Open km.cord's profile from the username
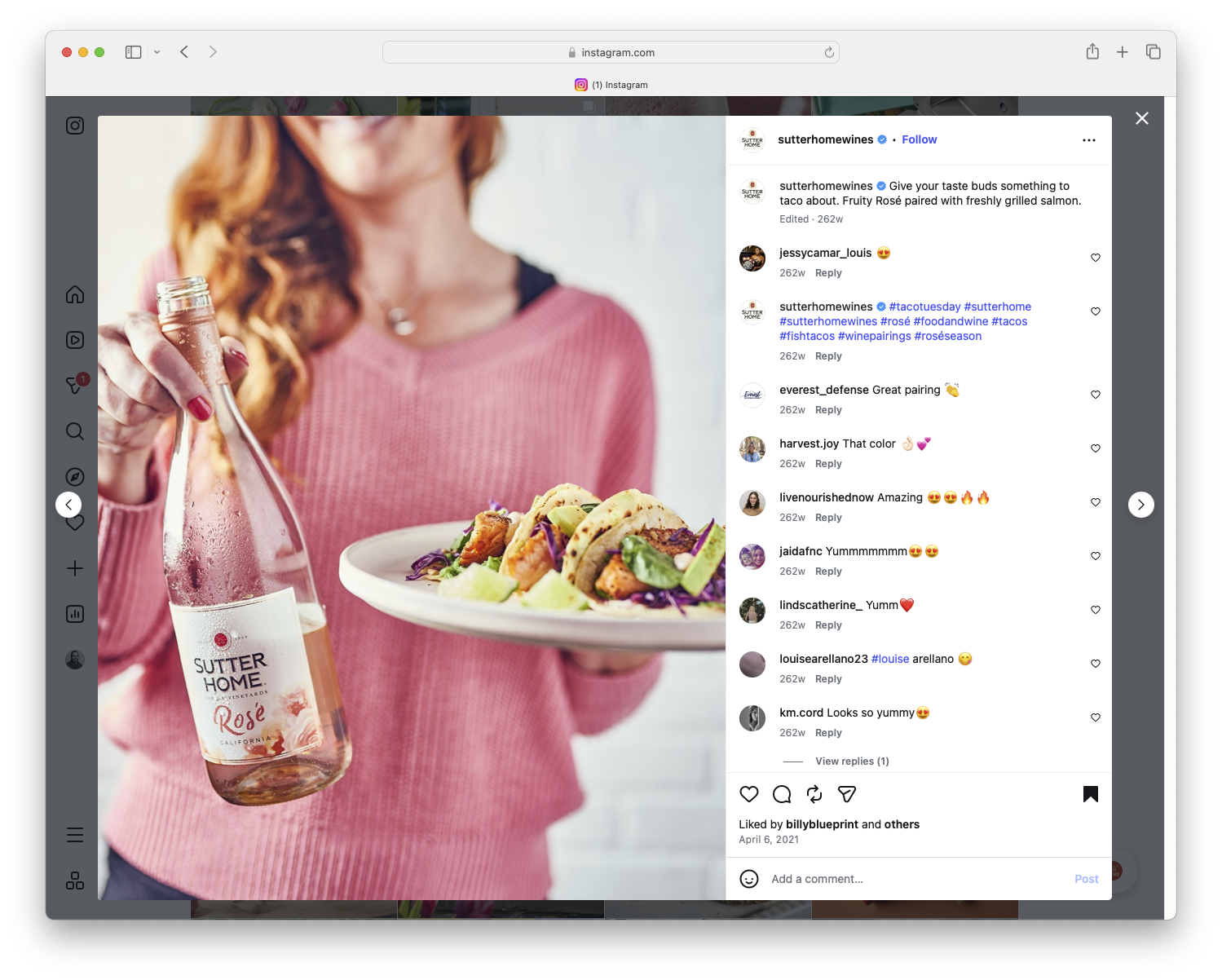Viewport: 1222px width, 980px height. [x=801, y=713]
